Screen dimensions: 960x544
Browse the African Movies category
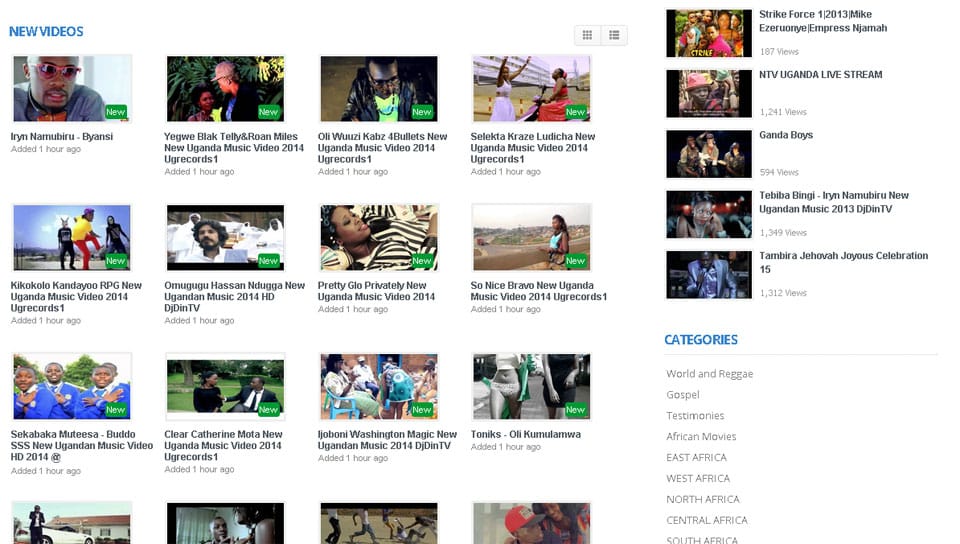click(701, 437)
